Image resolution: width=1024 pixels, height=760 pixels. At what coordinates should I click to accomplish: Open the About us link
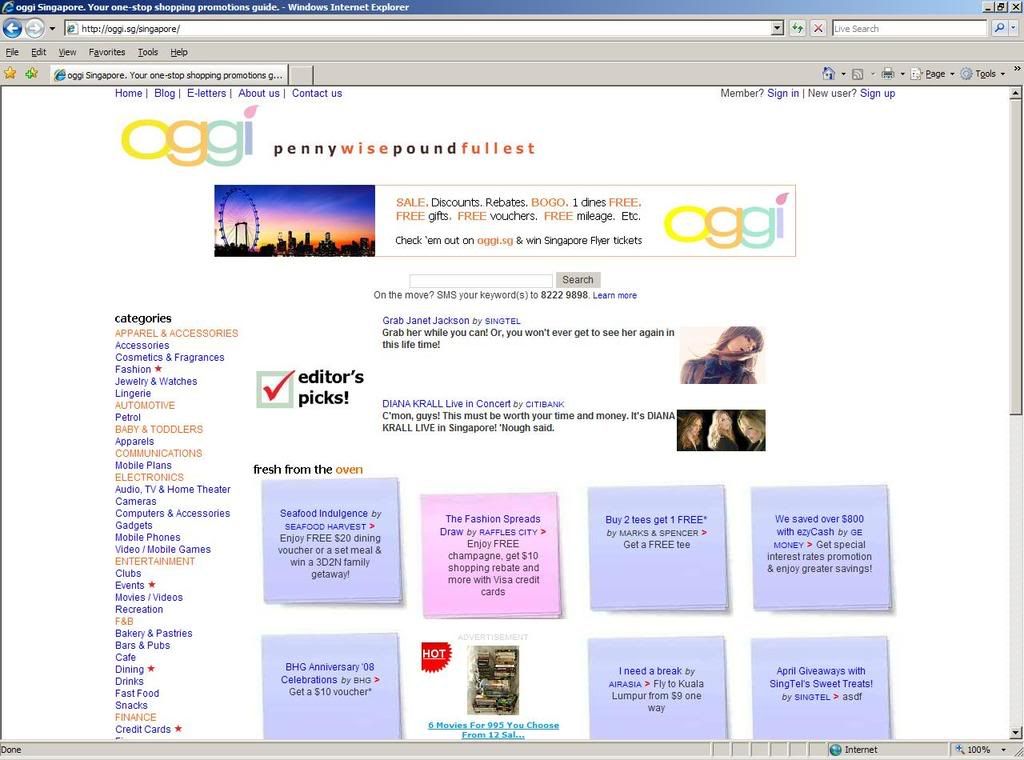pyautogui.click(x=259, y=93)
